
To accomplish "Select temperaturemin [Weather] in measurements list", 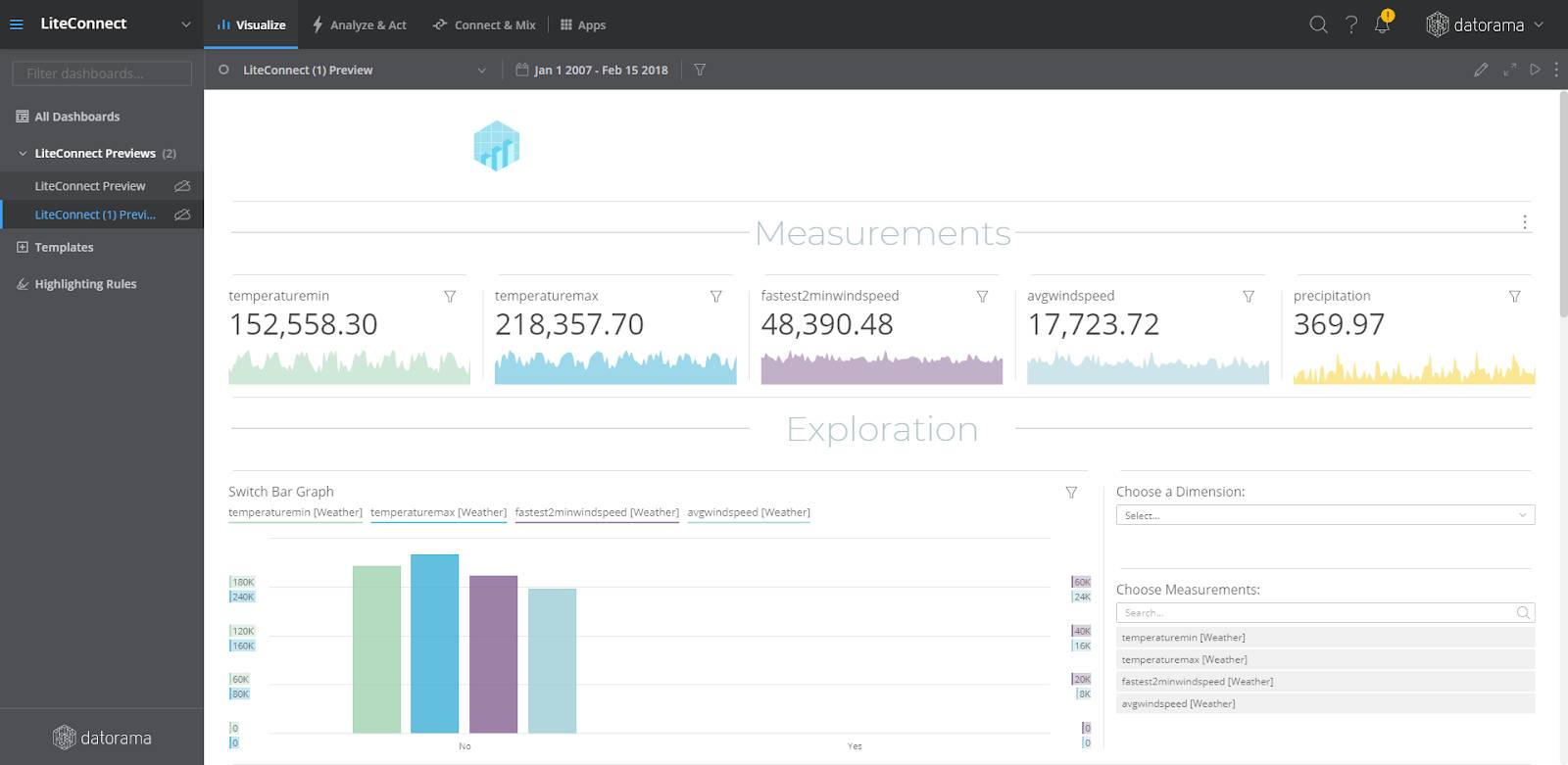I will tap(1325, 638).
